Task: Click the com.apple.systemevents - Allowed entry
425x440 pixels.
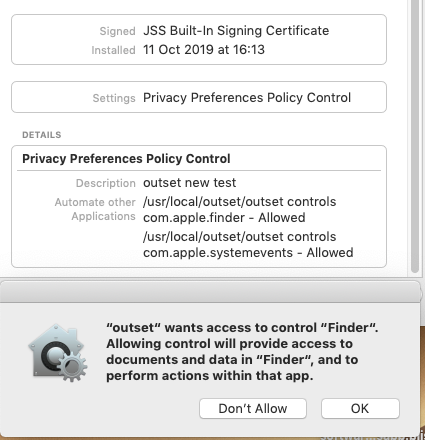Action: (x=248, y=253)
